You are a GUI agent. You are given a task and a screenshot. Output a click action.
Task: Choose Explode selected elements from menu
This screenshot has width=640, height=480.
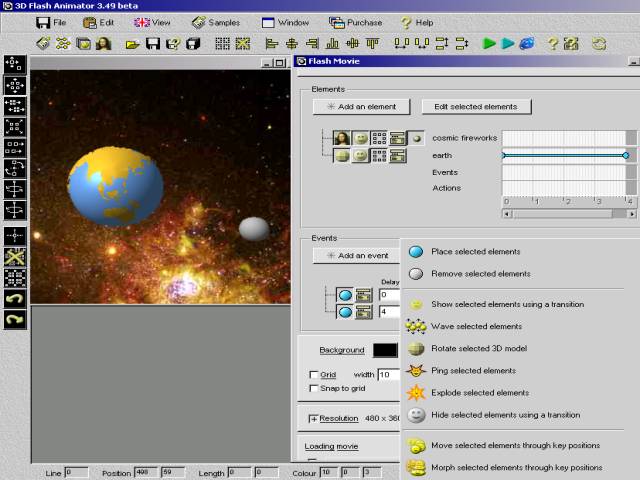(x=480, y=393)
